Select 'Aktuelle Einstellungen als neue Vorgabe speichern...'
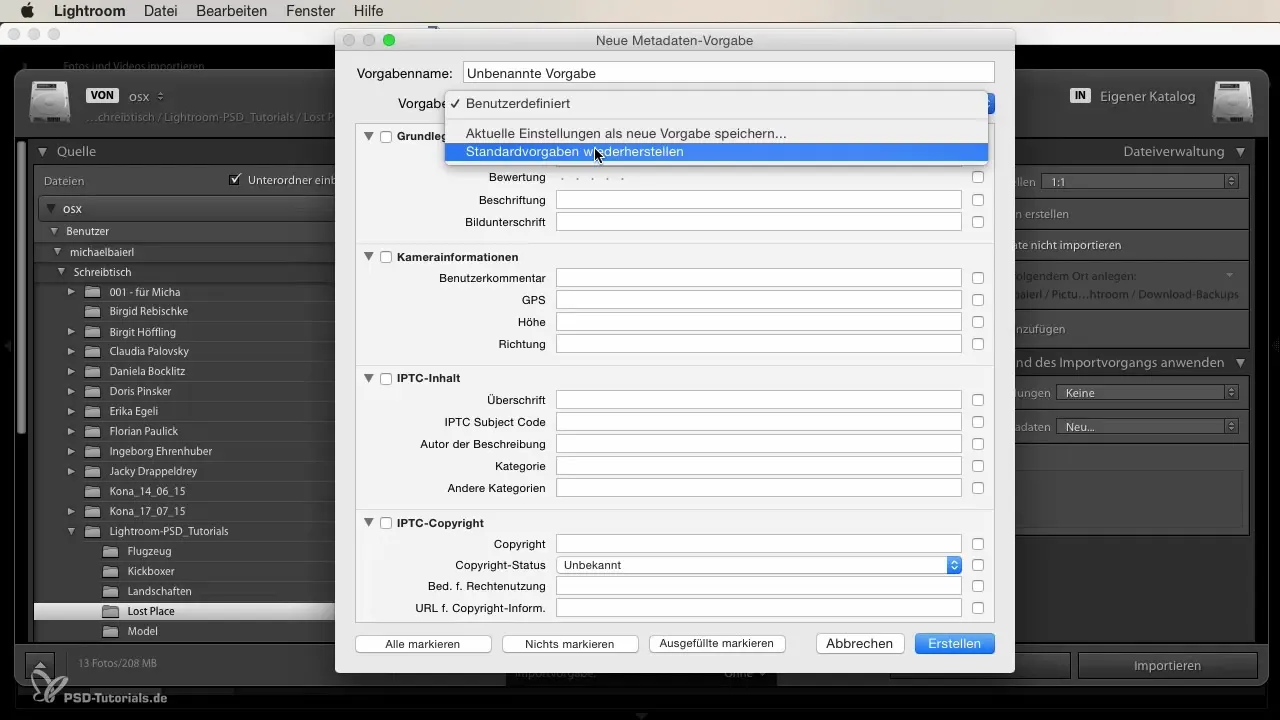1280x720 pixels. pos(716,133)
